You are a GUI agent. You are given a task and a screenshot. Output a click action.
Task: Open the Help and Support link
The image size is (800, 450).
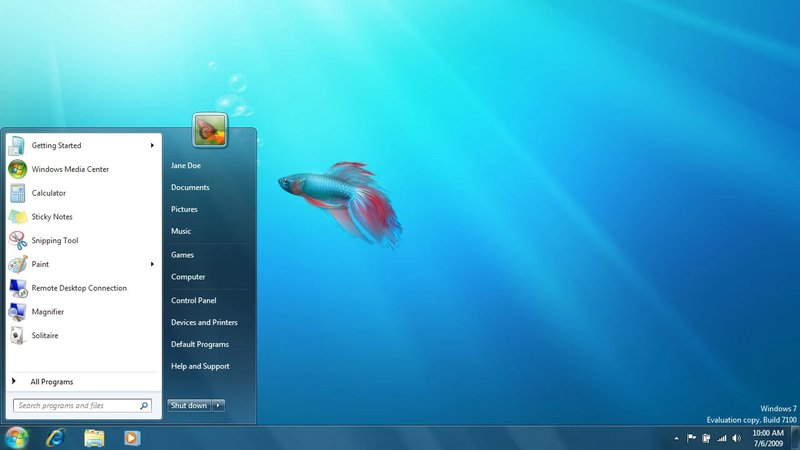click(200, 366)
